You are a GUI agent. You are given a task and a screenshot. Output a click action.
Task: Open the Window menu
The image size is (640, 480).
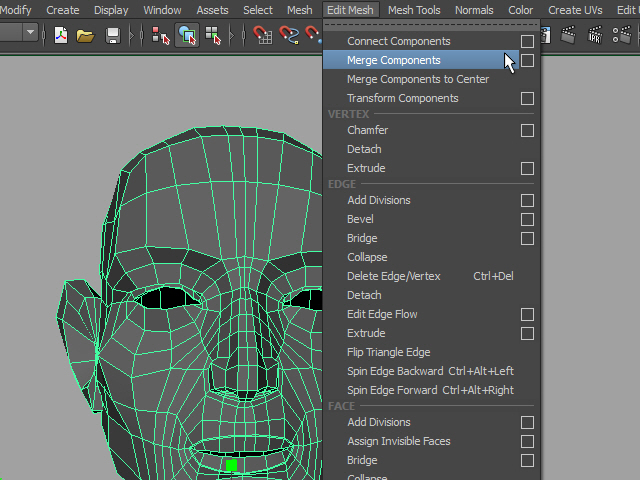(x=162, y=10)
